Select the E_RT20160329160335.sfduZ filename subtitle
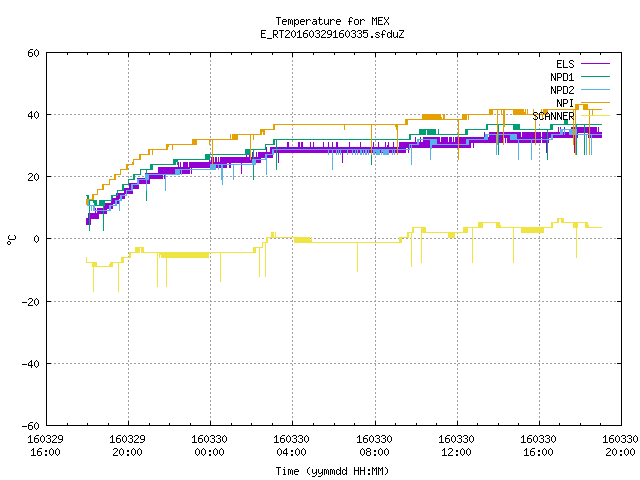This screenshot has height=480, width=640. 332,34
